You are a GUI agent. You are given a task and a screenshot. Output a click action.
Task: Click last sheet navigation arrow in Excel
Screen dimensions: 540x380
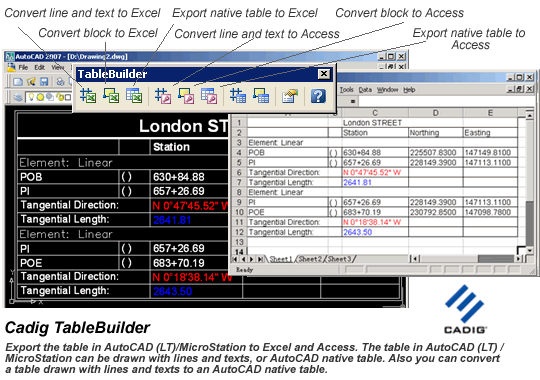(x=260, y=259)
